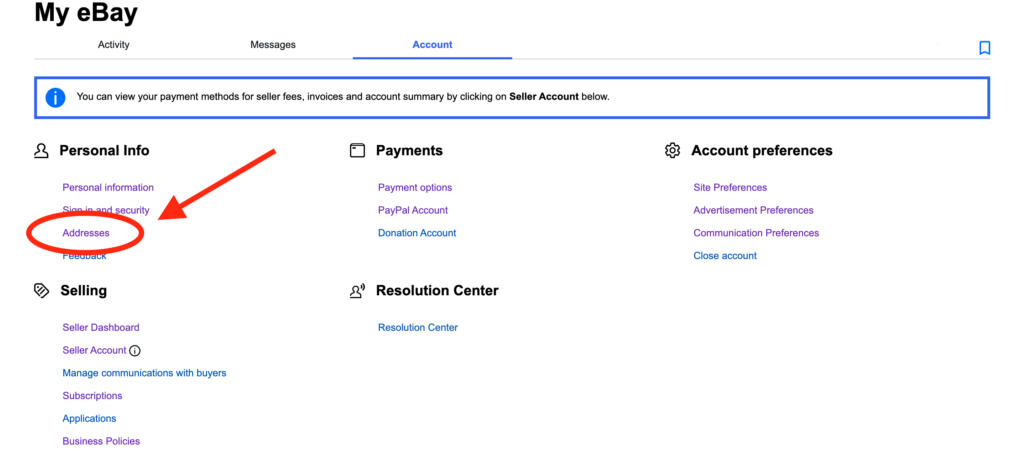Open Payment options
1024x457 pixels.
point(415,187)
